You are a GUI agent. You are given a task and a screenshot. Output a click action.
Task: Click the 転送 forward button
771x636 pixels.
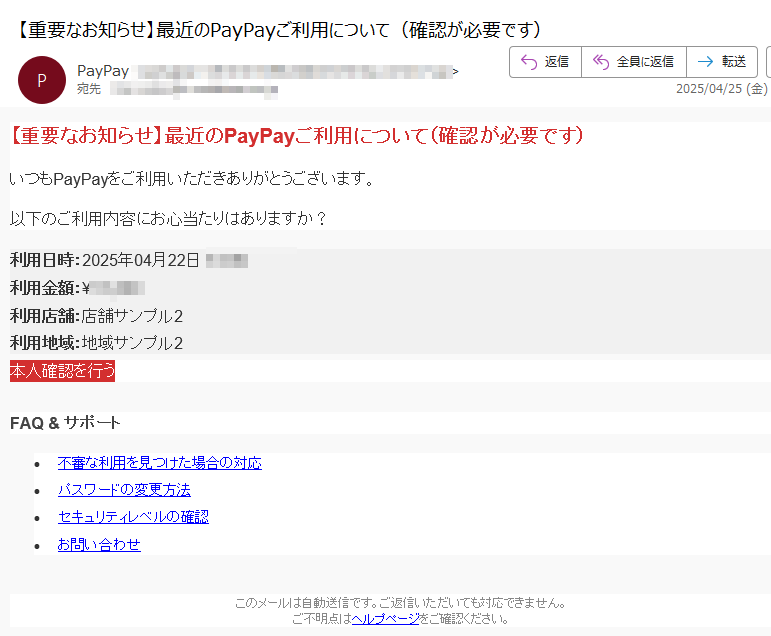tap(722, 62)
